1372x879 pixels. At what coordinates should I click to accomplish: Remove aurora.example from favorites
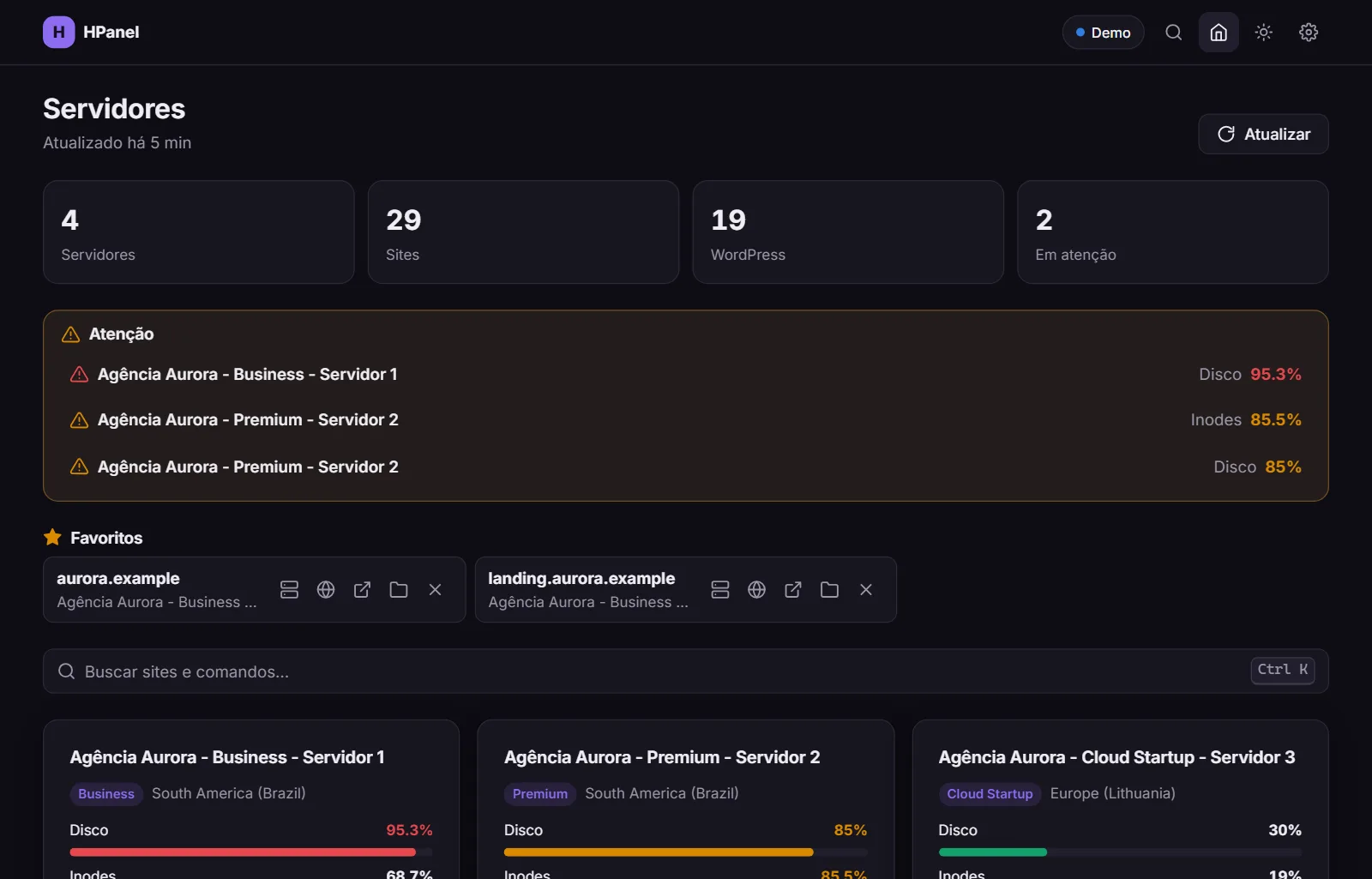435,590
